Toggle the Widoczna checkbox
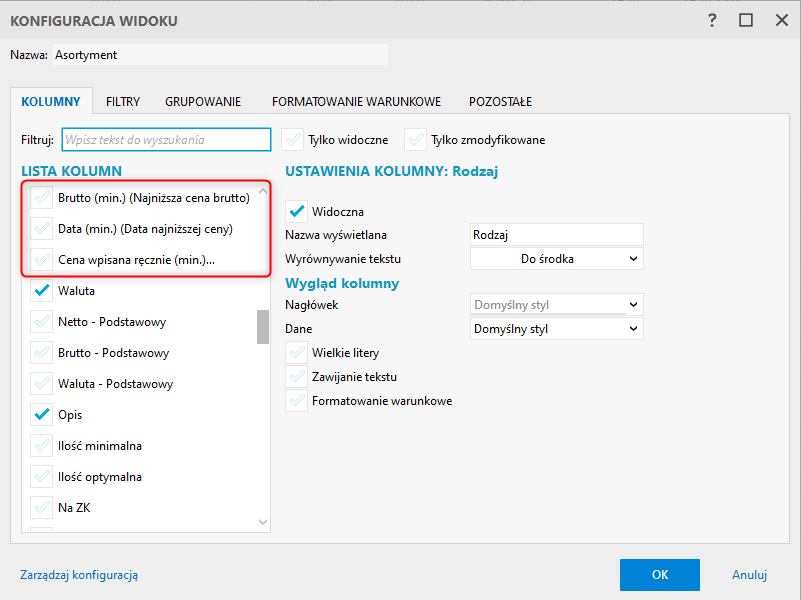Screen dimensions: 801x600 pyautogui.click(x=296, y=211)
